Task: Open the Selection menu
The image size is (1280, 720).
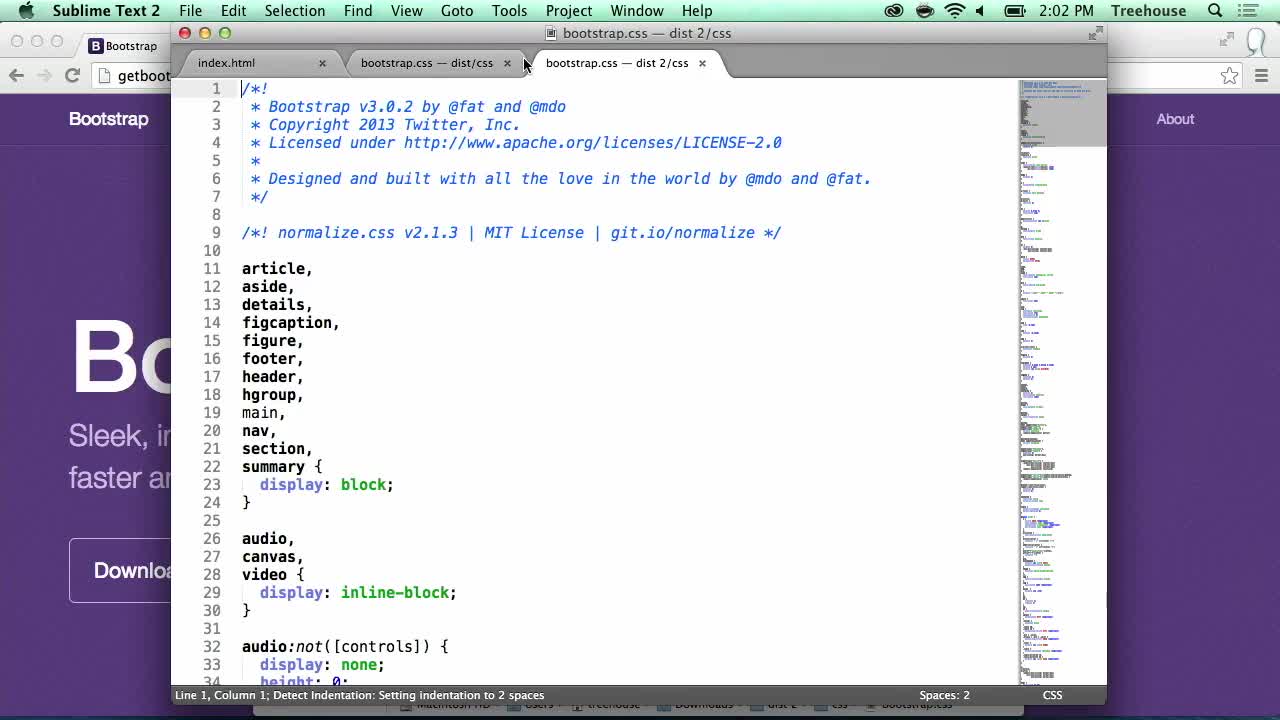Action: (294, 11)
